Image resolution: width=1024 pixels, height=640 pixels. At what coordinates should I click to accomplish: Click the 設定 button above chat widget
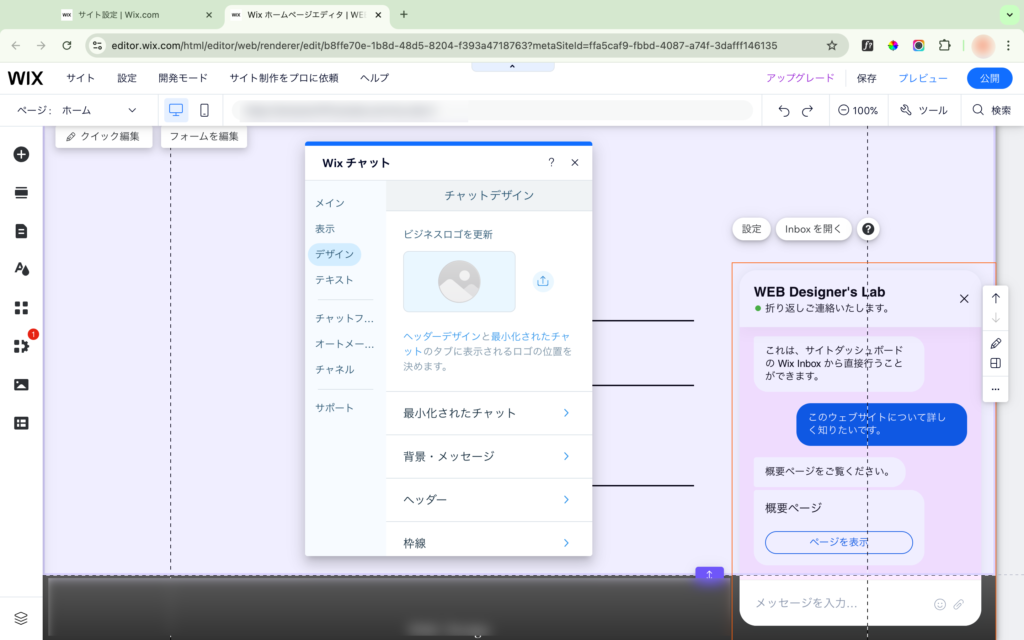(x=752, y=229)
